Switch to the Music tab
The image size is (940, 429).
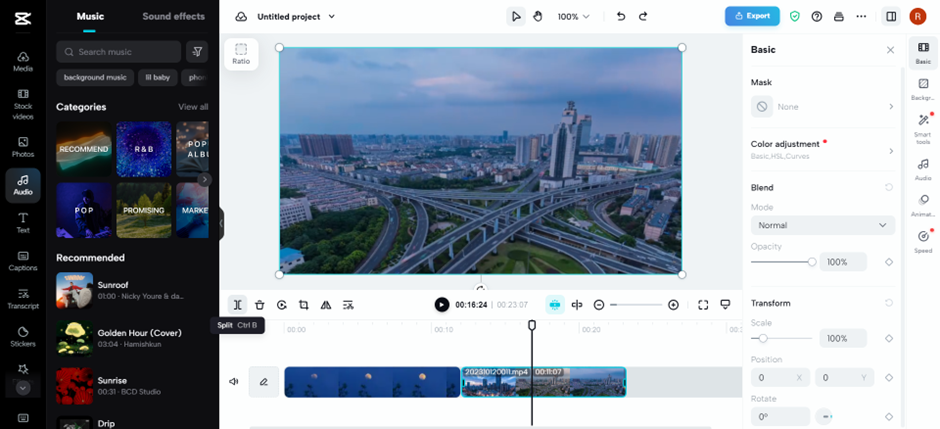click(90, 17)
